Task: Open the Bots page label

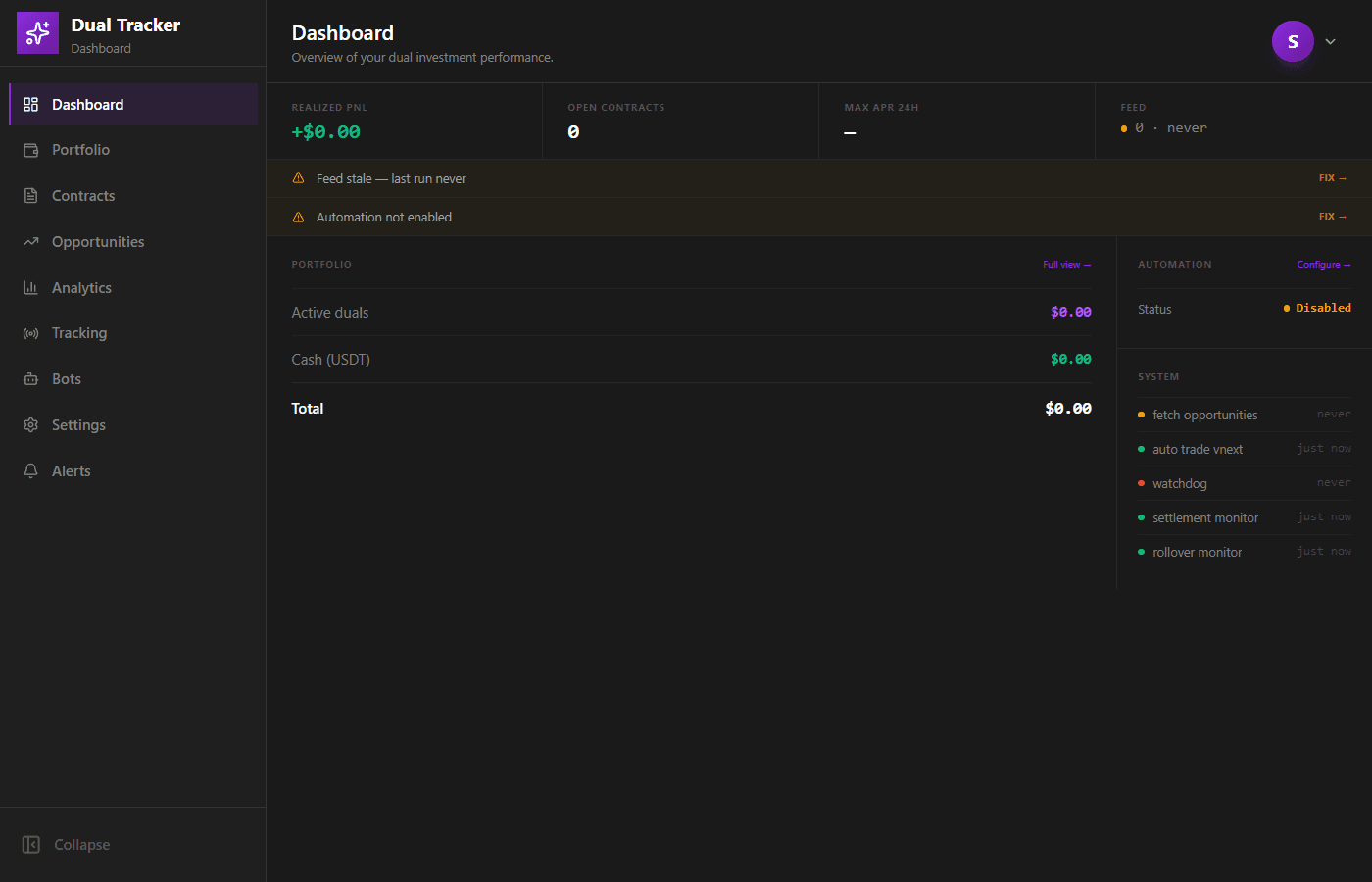Action: coord(67,379)
